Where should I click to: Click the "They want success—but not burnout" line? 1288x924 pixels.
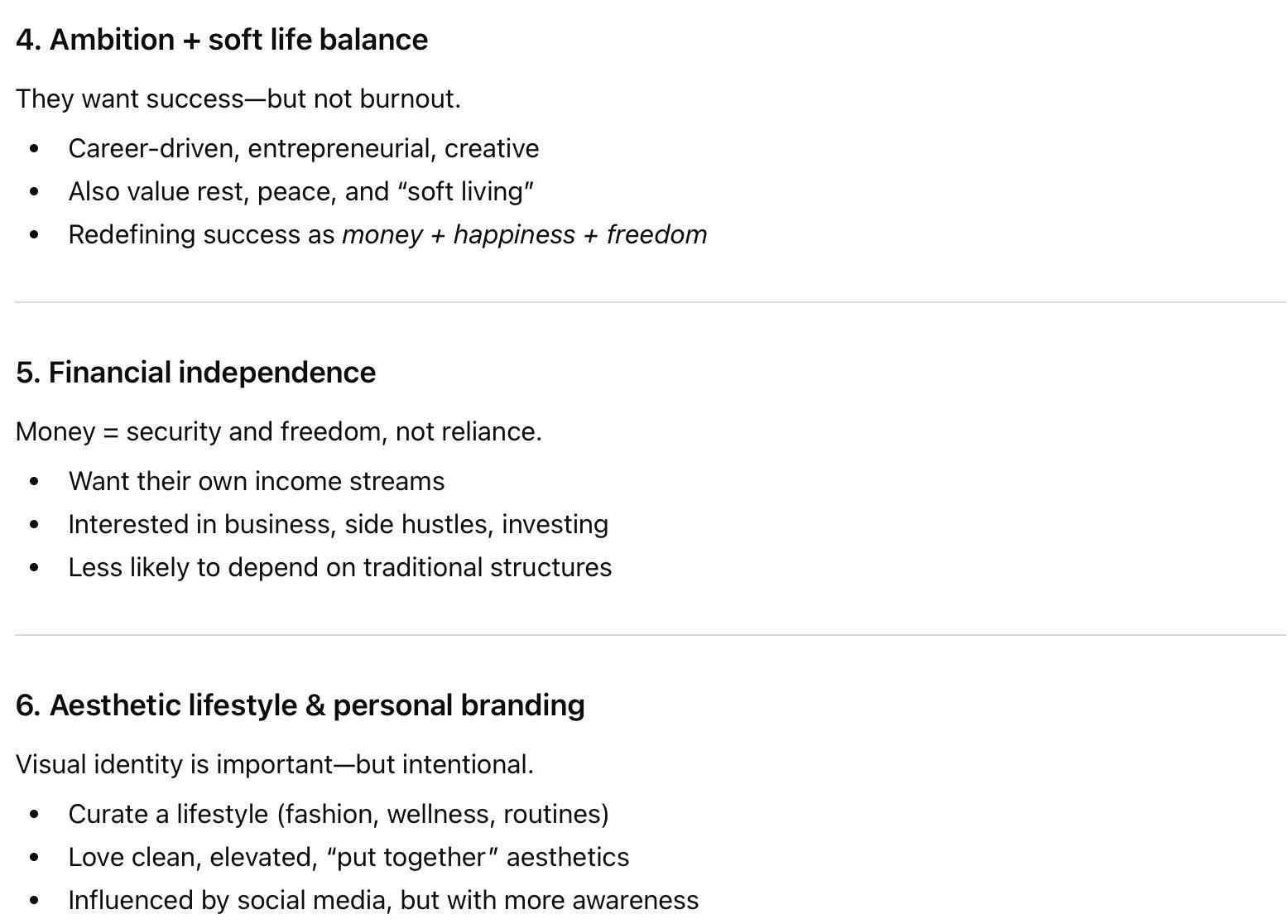[x=238, y=99]
